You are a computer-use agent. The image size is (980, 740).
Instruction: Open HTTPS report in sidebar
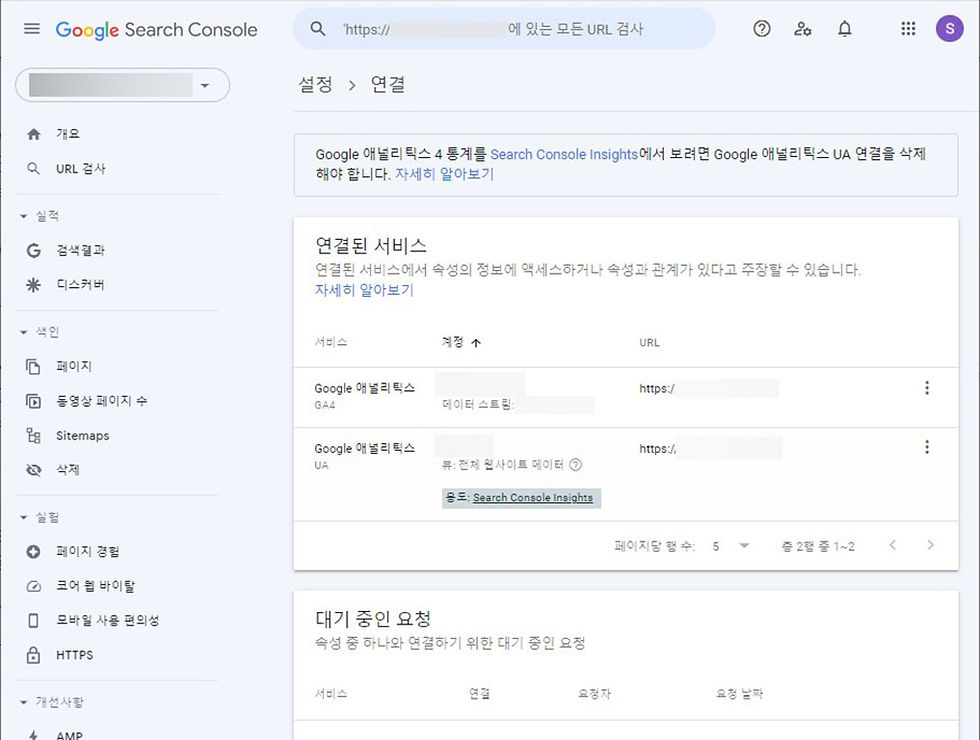coord(74,655)
